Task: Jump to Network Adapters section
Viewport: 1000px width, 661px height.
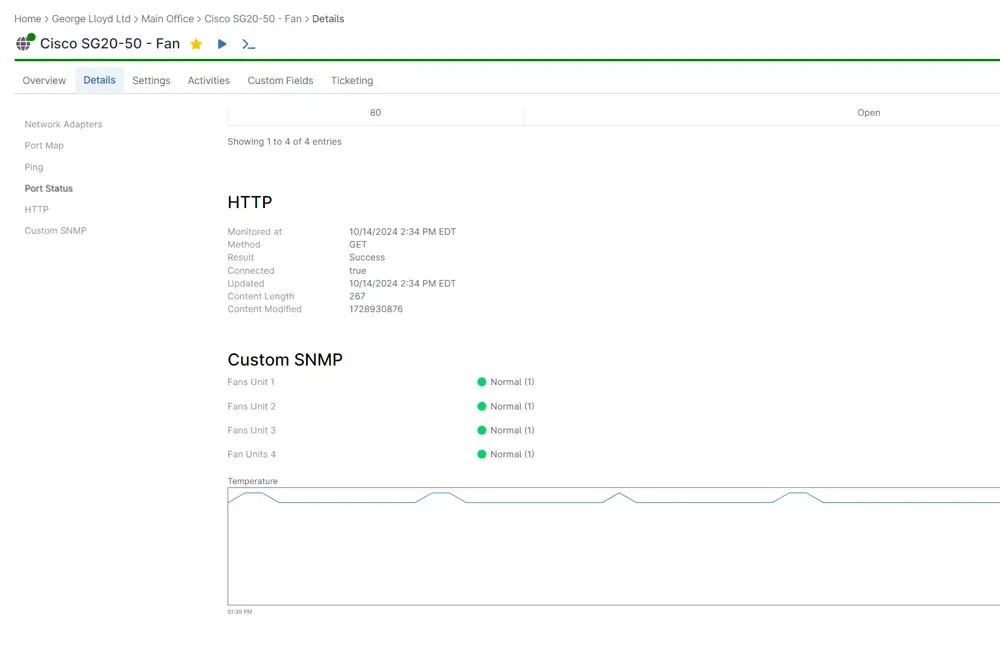Action: coord(63,124)
